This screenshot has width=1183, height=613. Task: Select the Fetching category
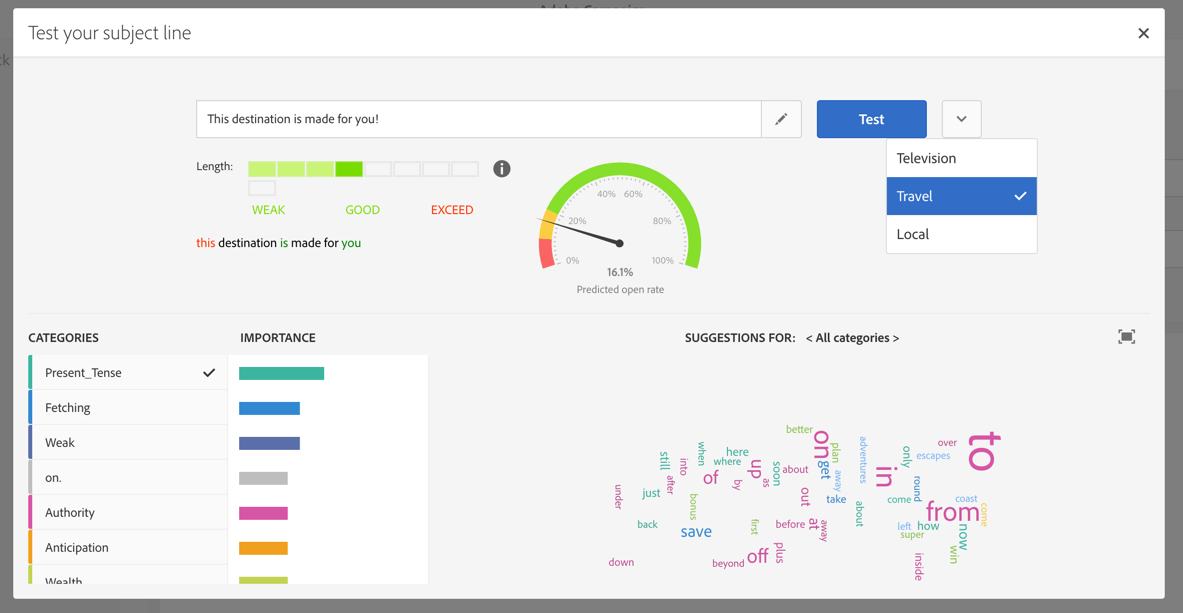(128, 408)
